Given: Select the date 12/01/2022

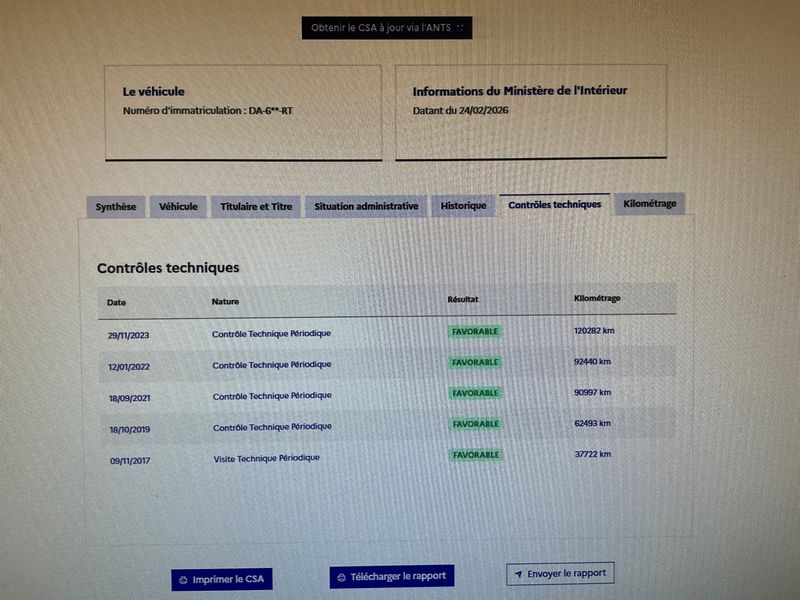Looking at the screenshot, I should pyautogui.click(x=129, y=367).
